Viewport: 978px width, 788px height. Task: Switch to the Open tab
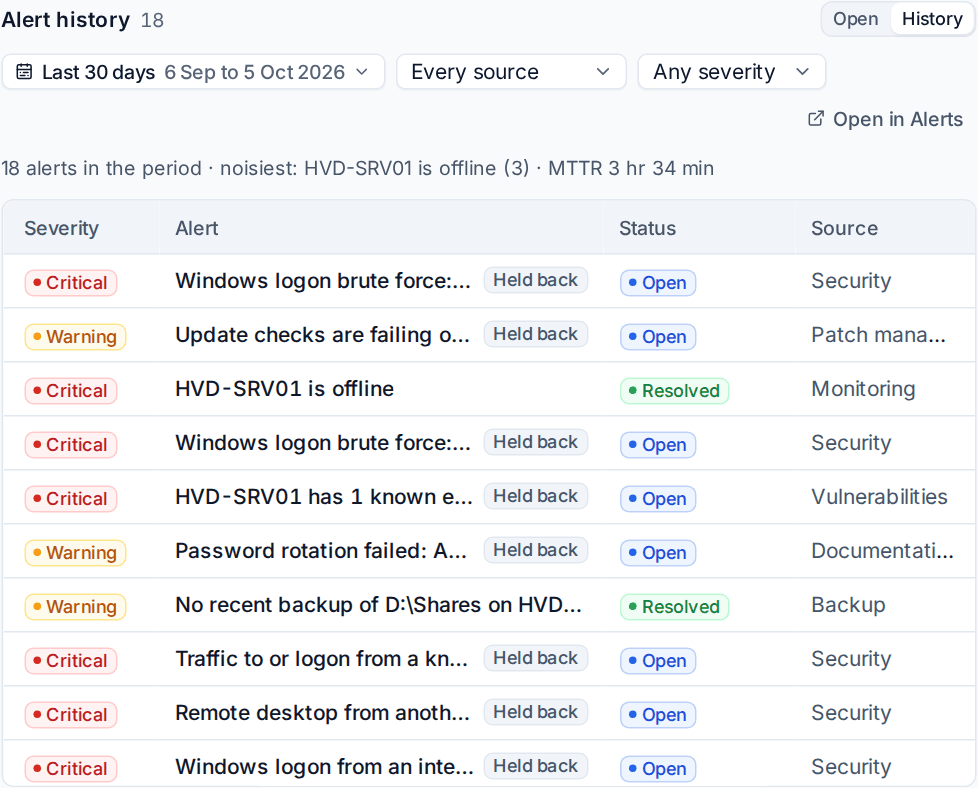[x=855, y=19]
